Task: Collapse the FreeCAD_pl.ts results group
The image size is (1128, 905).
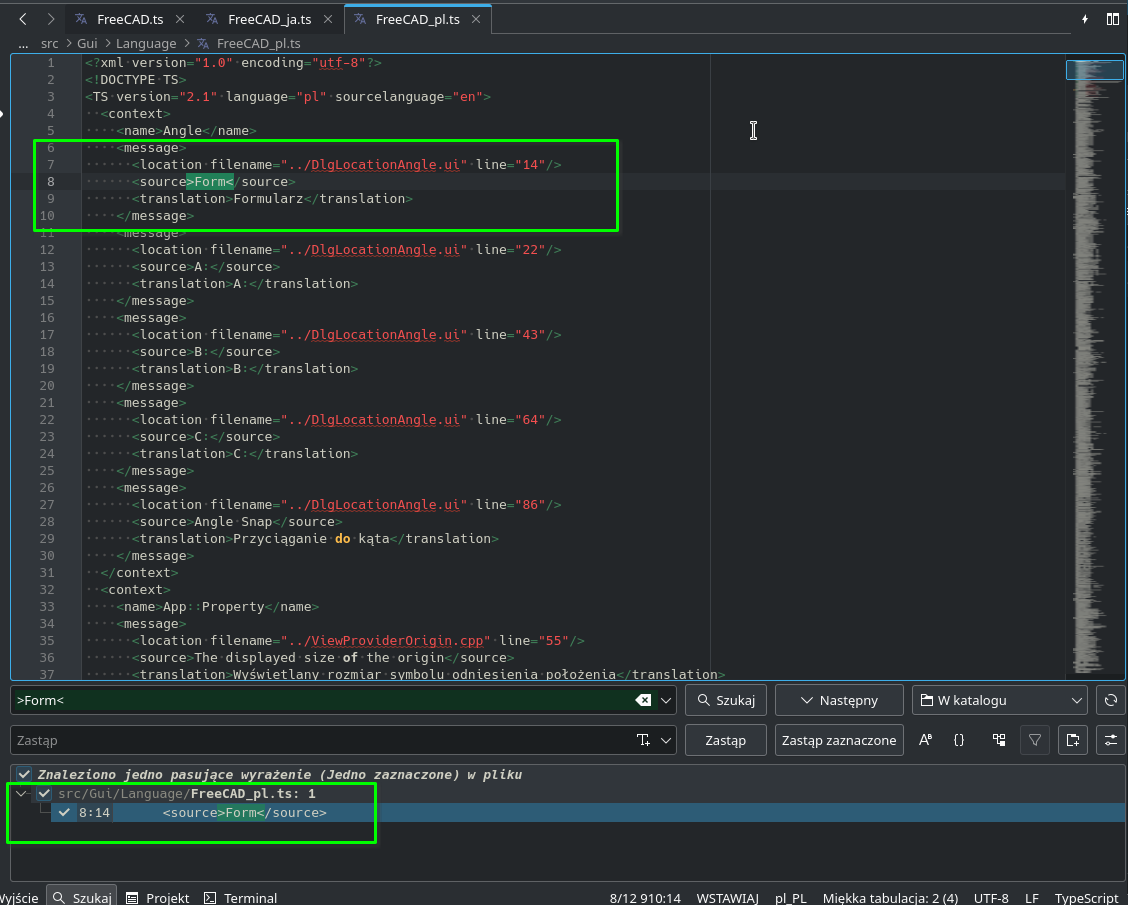Action: click(20, 793)
